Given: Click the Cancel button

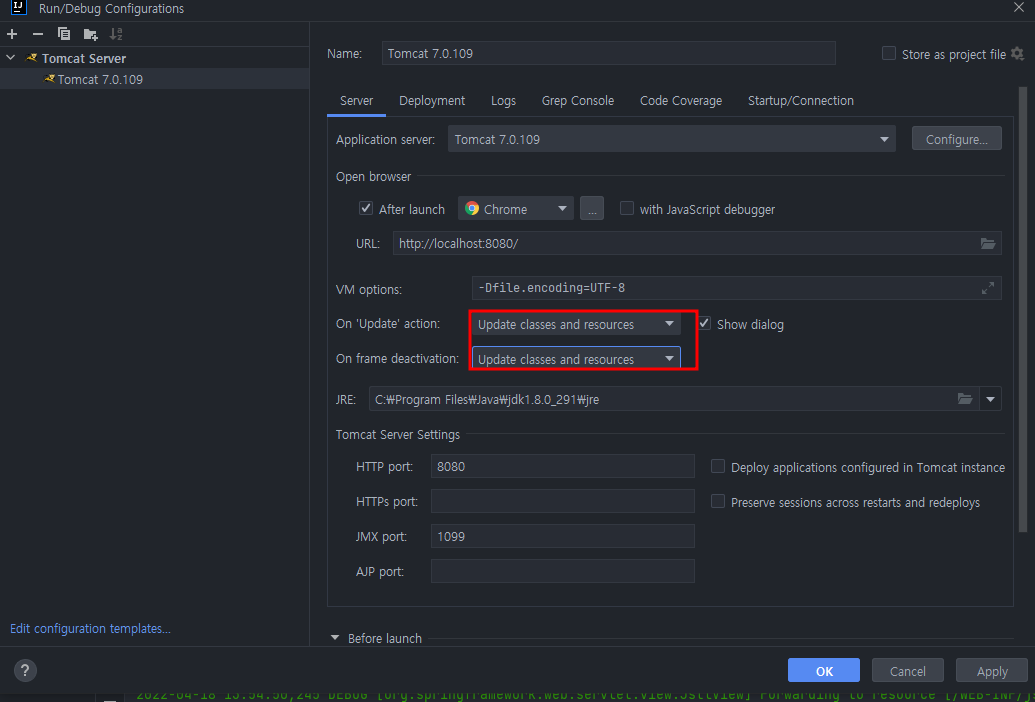Looking at the screenshot, I should (x=908, y=670).
